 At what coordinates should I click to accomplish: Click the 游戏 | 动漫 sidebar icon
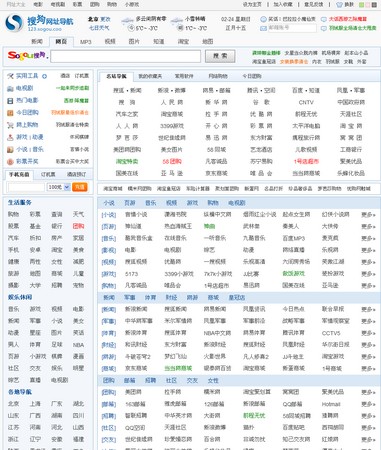[10, 137]
